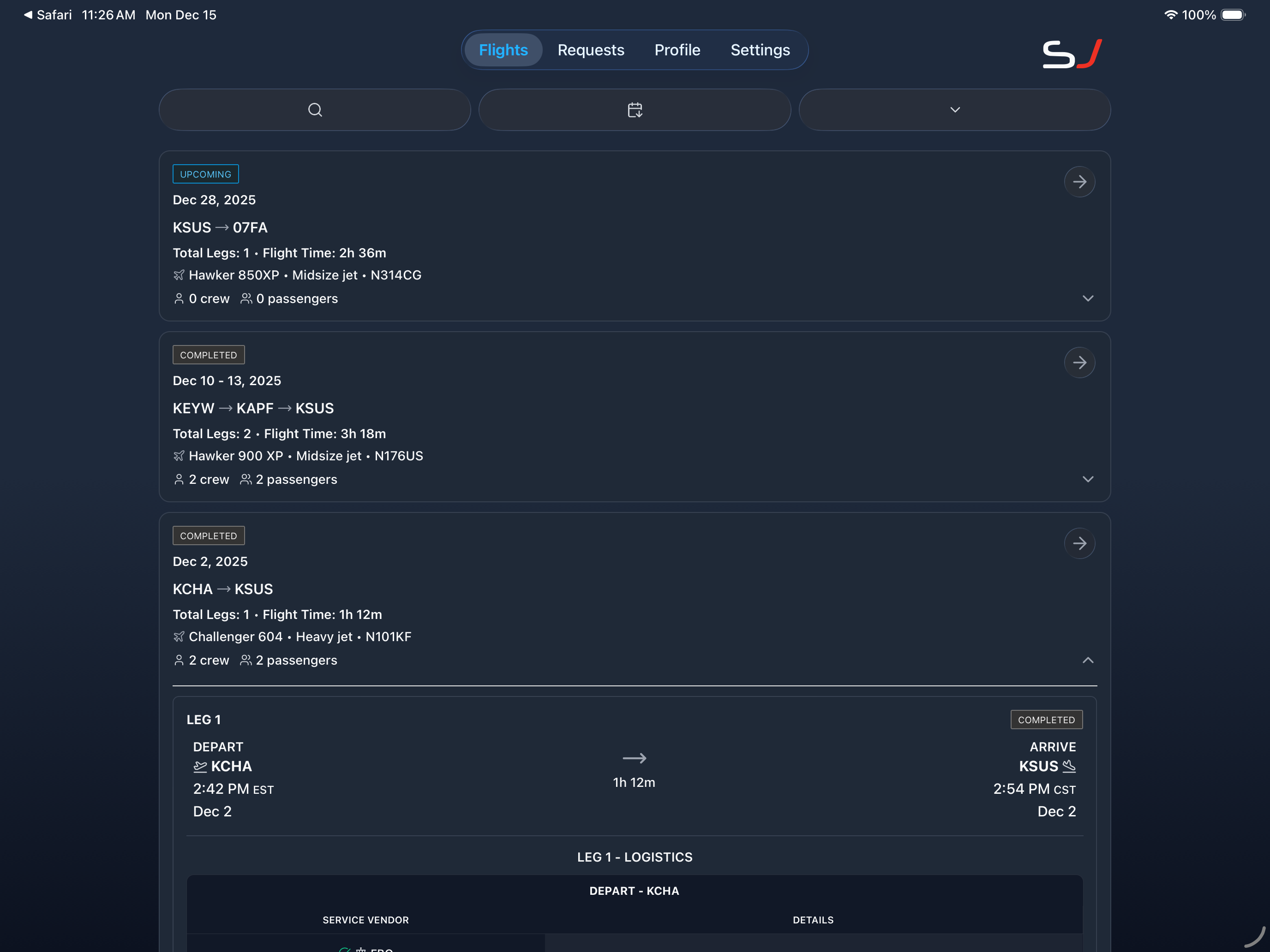Open the calendar date filter
Viewport: 1270px width, 952px height.
(x=635, y=110)
